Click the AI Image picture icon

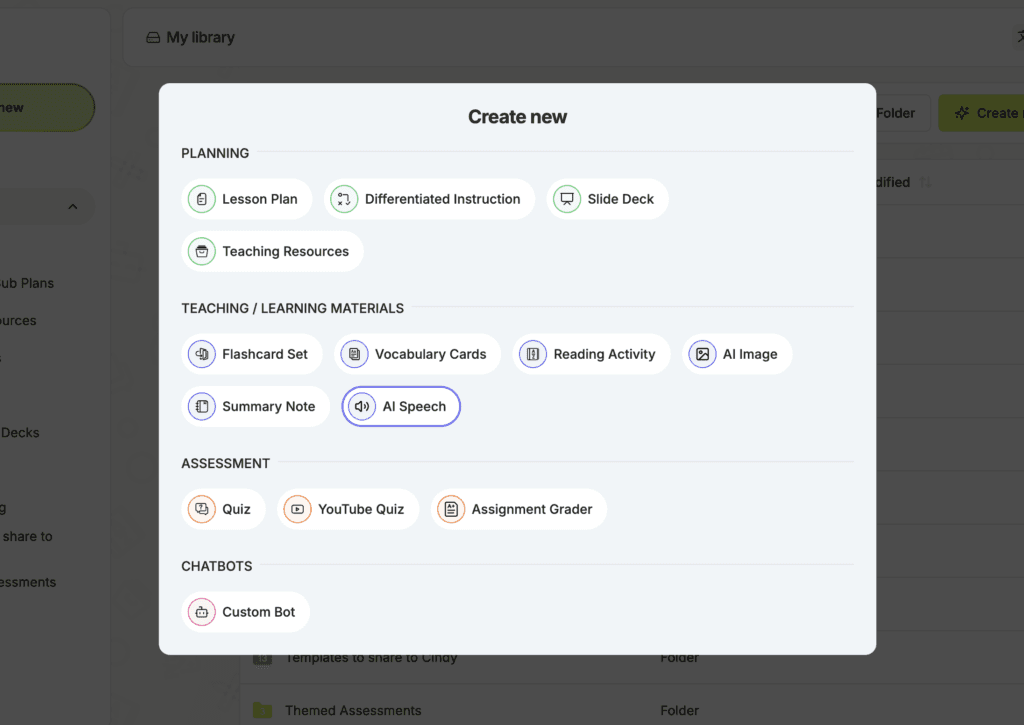702,354
